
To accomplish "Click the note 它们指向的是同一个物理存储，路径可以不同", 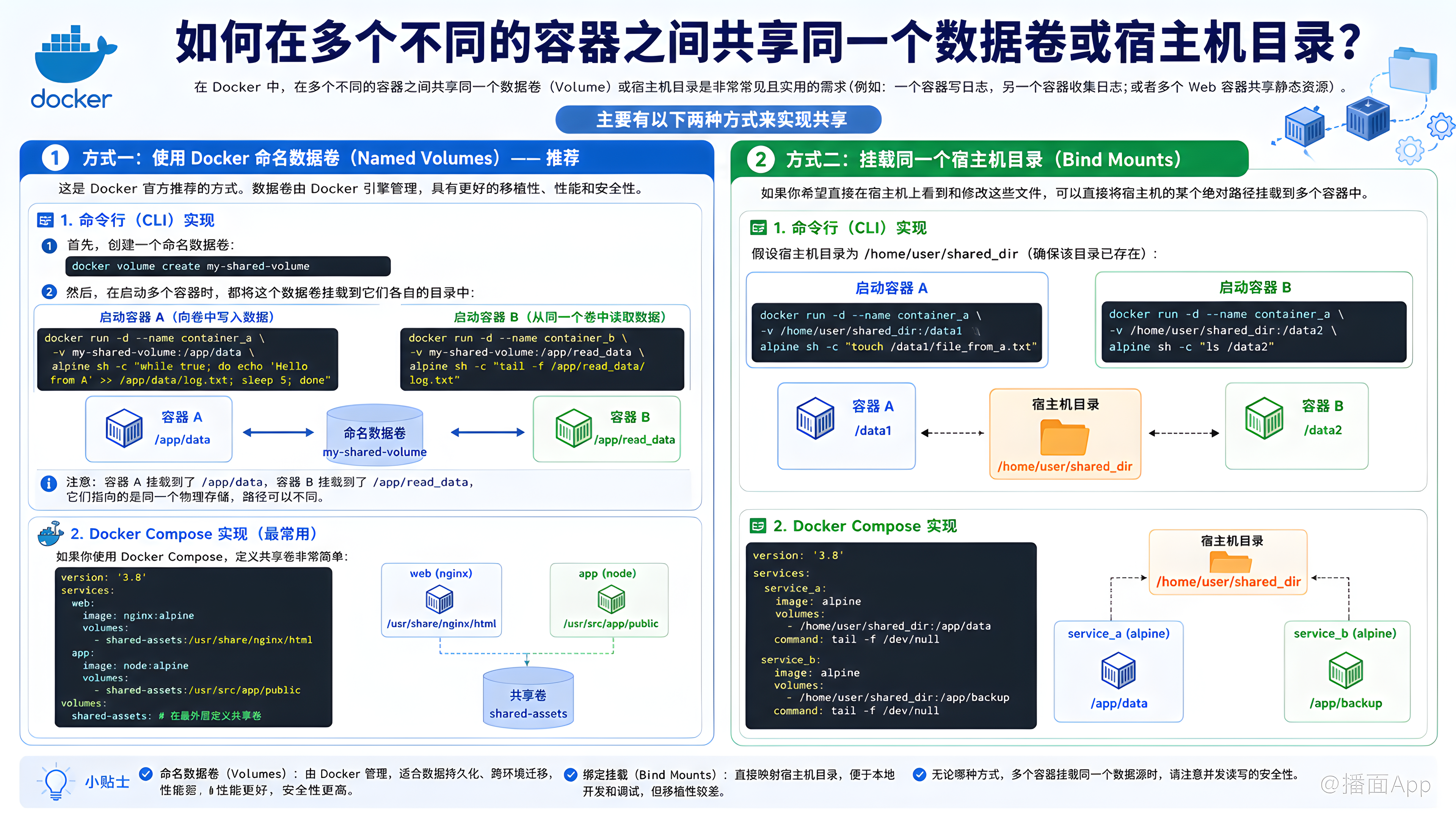I will 196,497.
